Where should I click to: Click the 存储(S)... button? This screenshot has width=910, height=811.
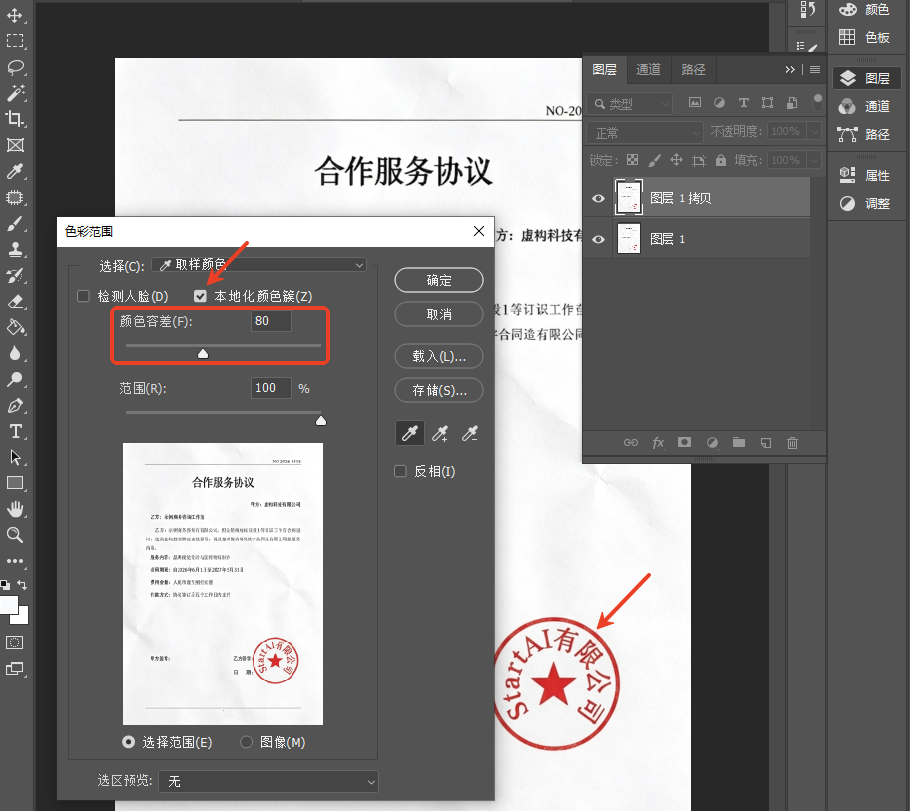pyautogui.click(x=439, y=390)
